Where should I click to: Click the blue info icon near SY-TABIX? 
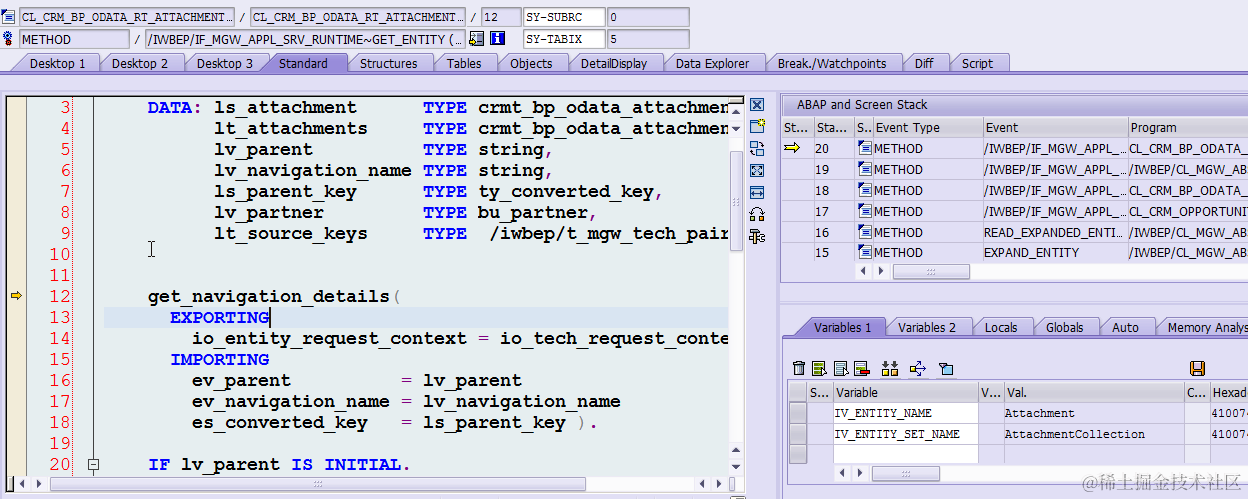click(x=497, y=39)
